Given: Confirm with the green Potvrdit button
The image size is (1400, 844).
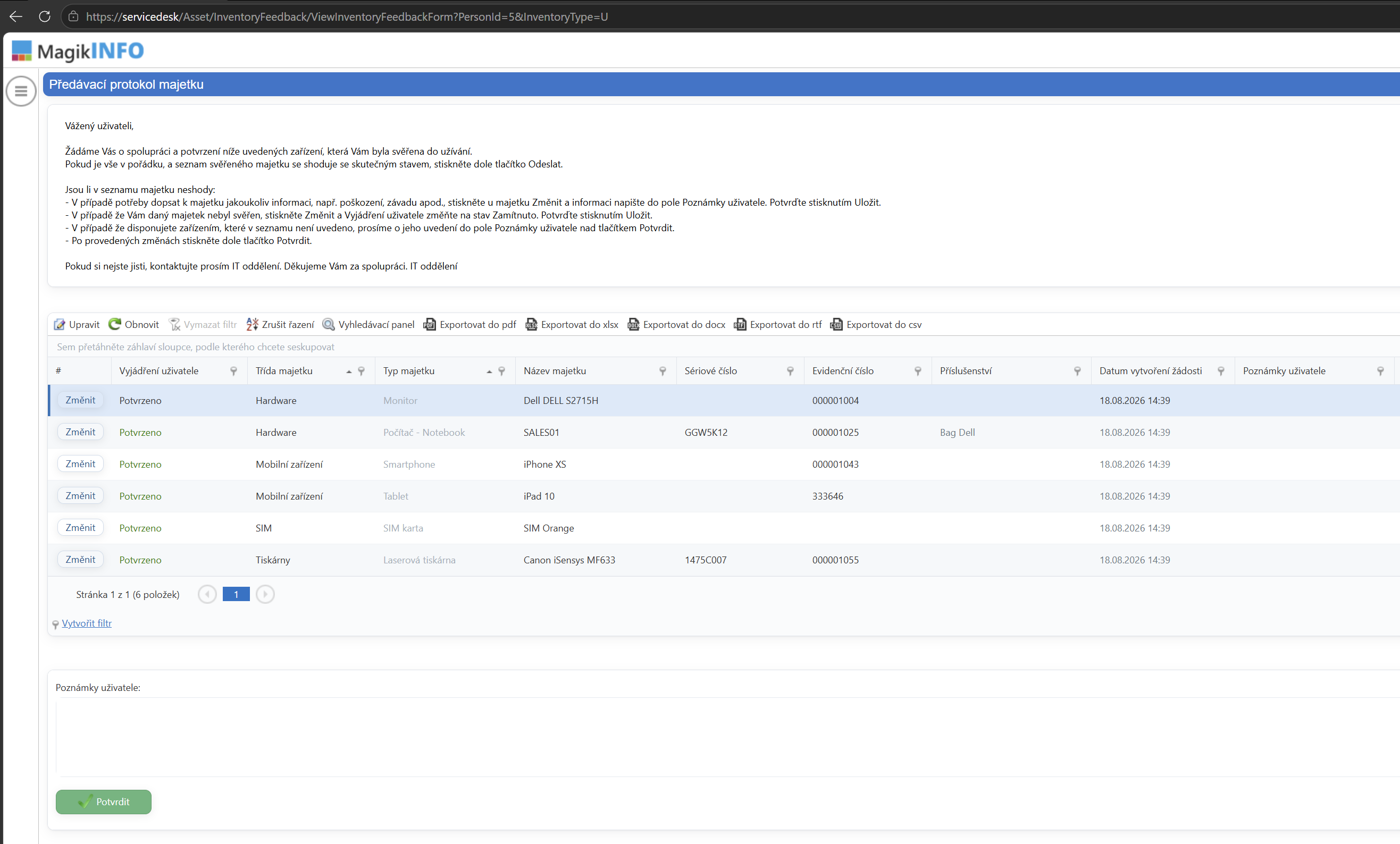Looking at the screenshot, I should (x=103, y=801).
